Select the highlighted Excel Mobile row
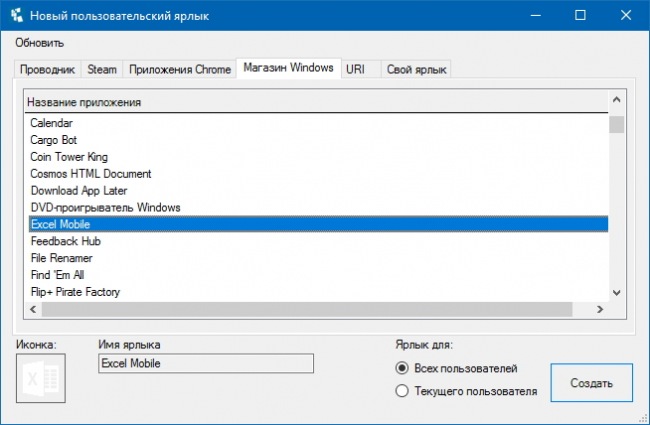 [318, 224]
